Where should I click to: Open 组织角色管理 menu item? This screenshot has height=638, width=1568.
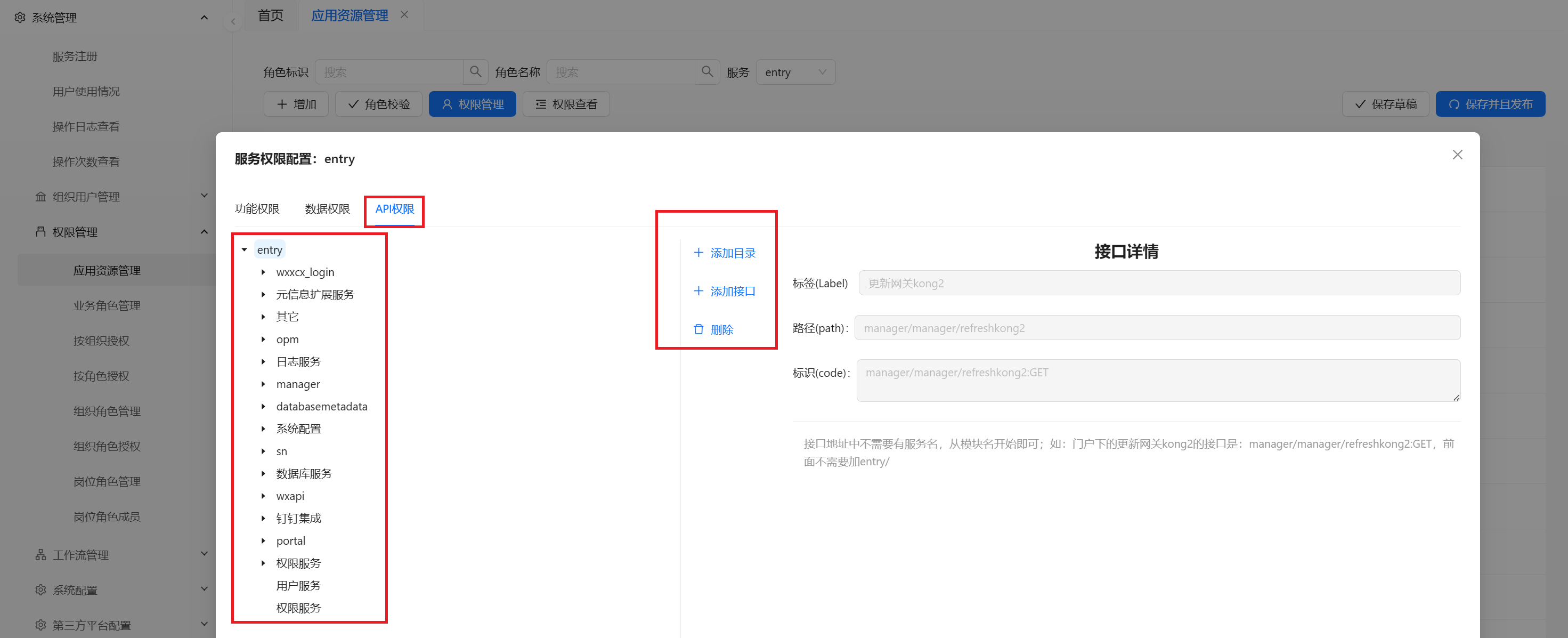[107, 411]
